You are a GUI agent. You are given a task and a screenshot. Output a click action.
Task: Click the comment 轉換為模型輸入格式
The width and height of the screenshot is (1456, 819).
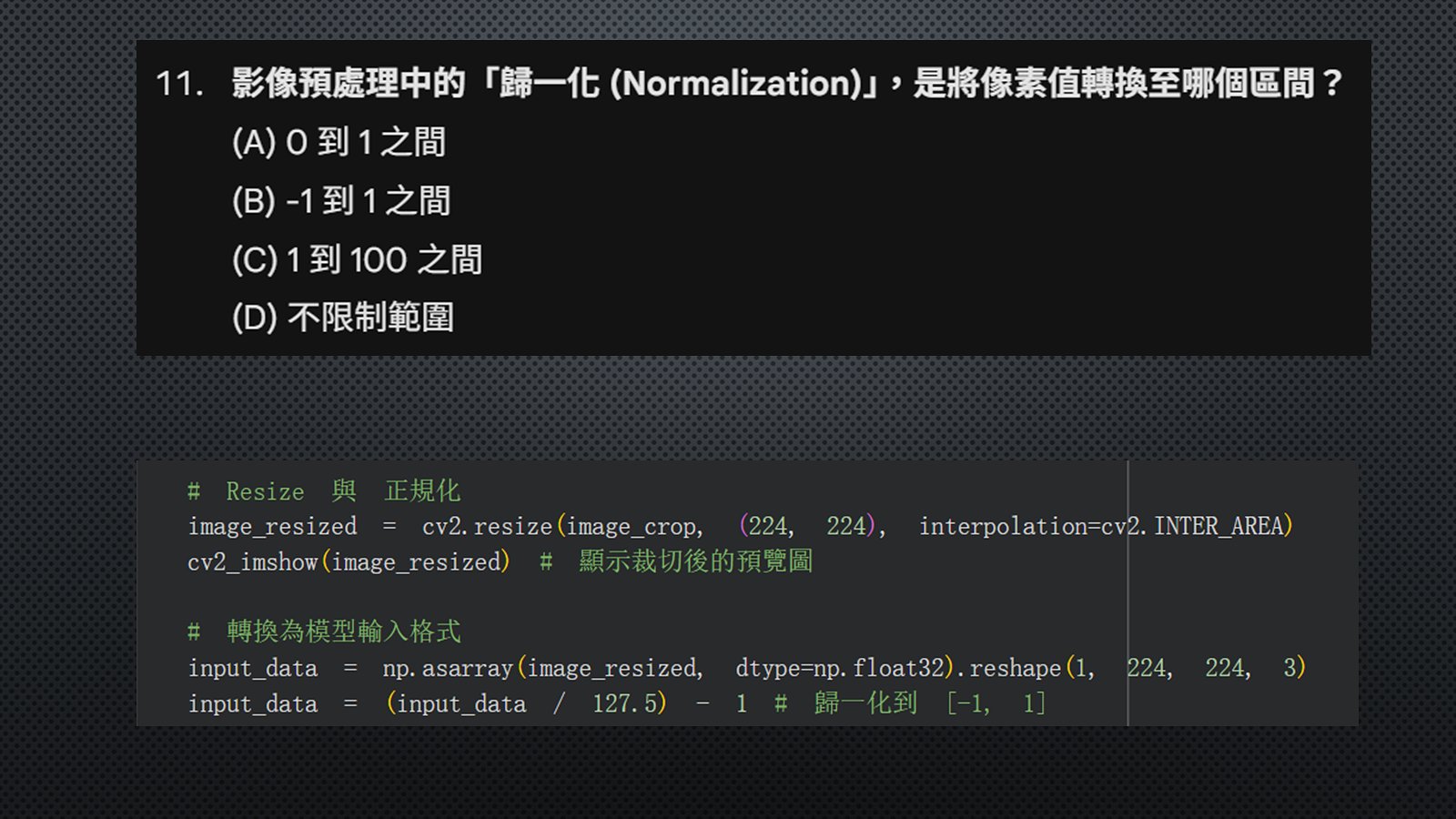pos(343,632)
